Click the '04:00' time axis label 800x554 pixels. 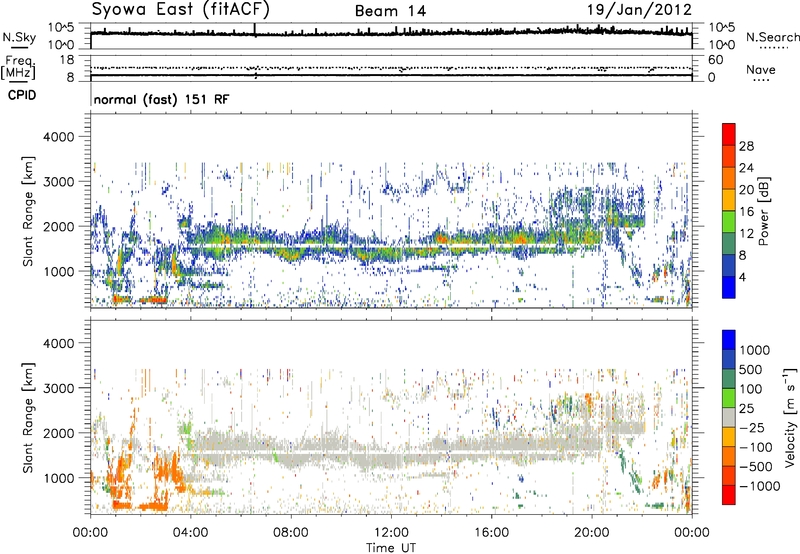coord(190,533)
